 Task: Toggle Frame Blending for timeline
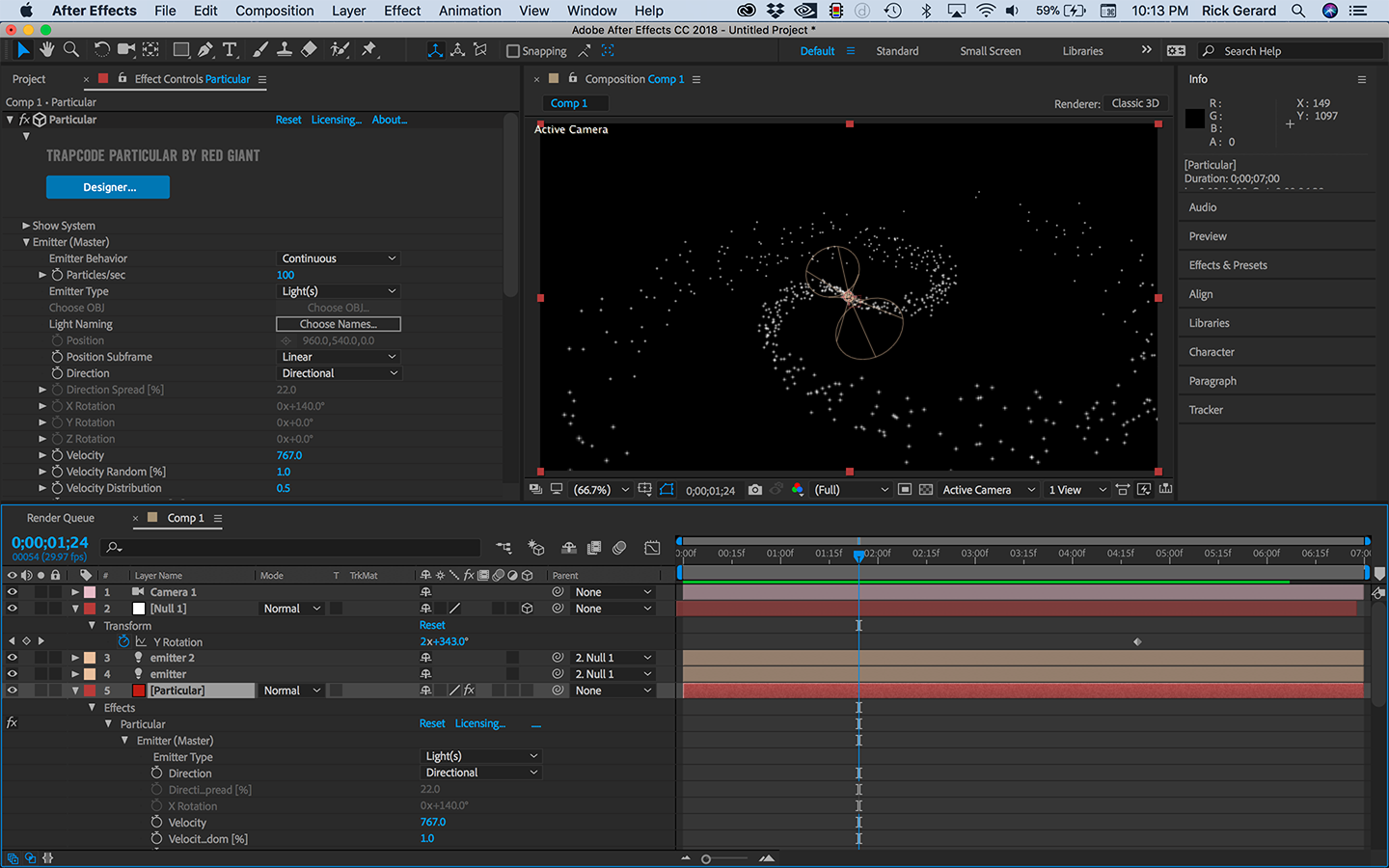(x=594, y=548)
